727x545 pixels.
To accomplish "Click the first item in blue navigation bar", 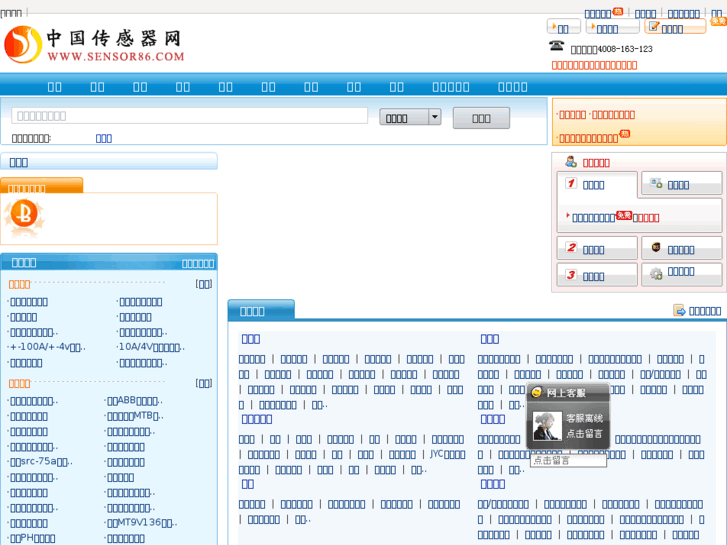I will pos(54,87).
